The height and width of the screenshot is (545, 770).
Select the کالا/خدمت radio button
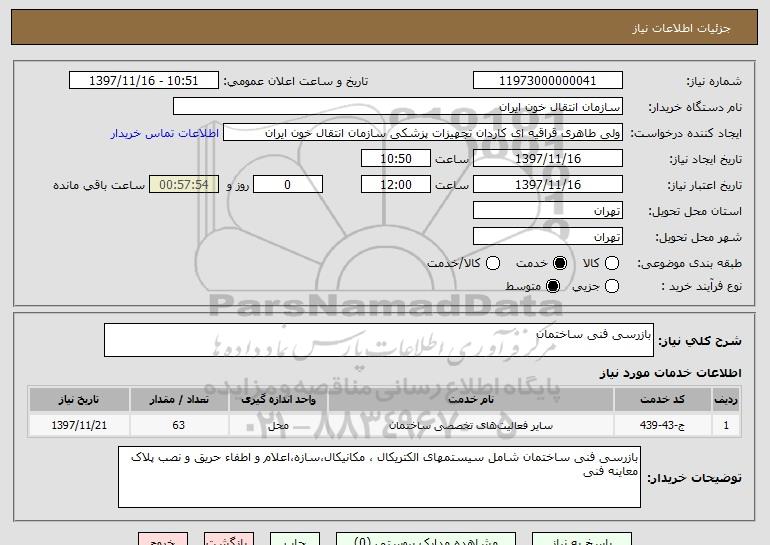pos(493,263)
